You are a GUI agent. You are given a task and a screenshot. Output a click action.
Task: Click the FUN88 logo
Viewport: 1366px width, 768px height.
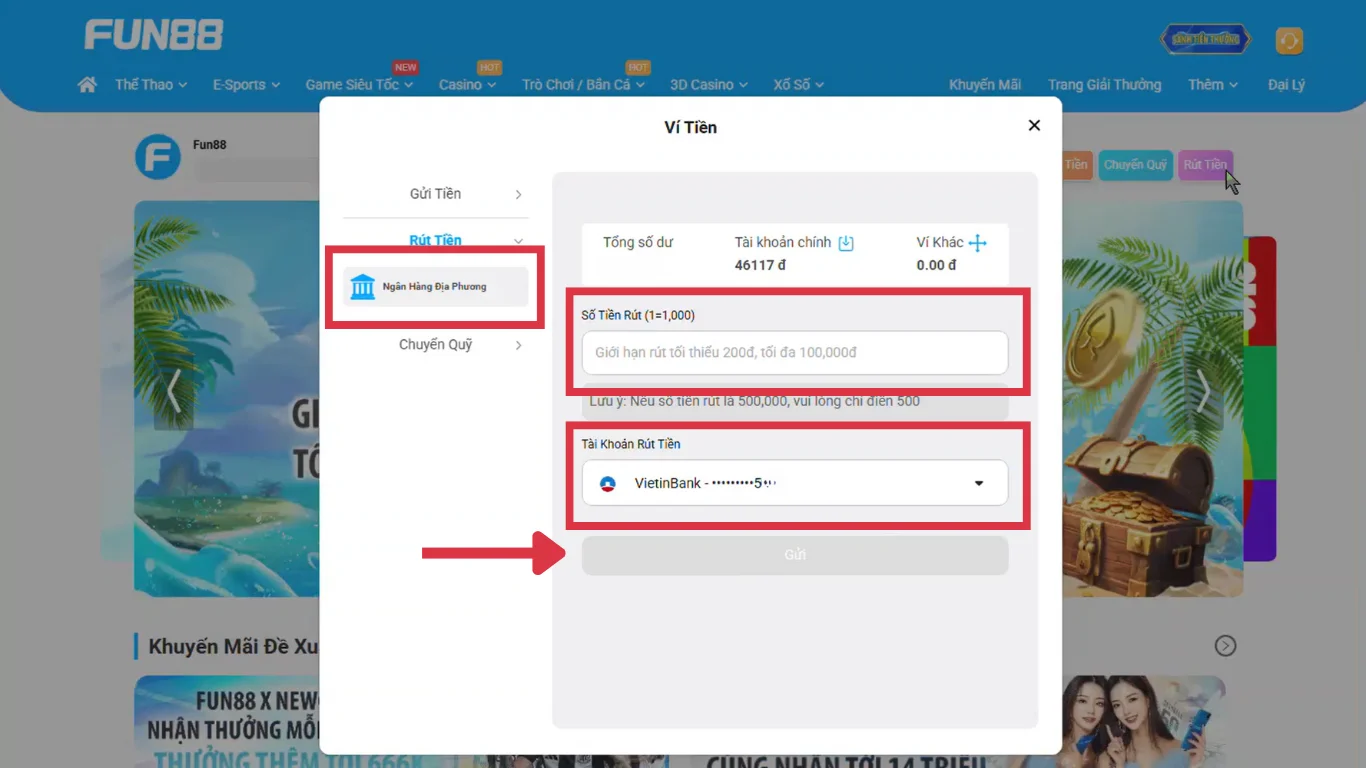[153, 36]
